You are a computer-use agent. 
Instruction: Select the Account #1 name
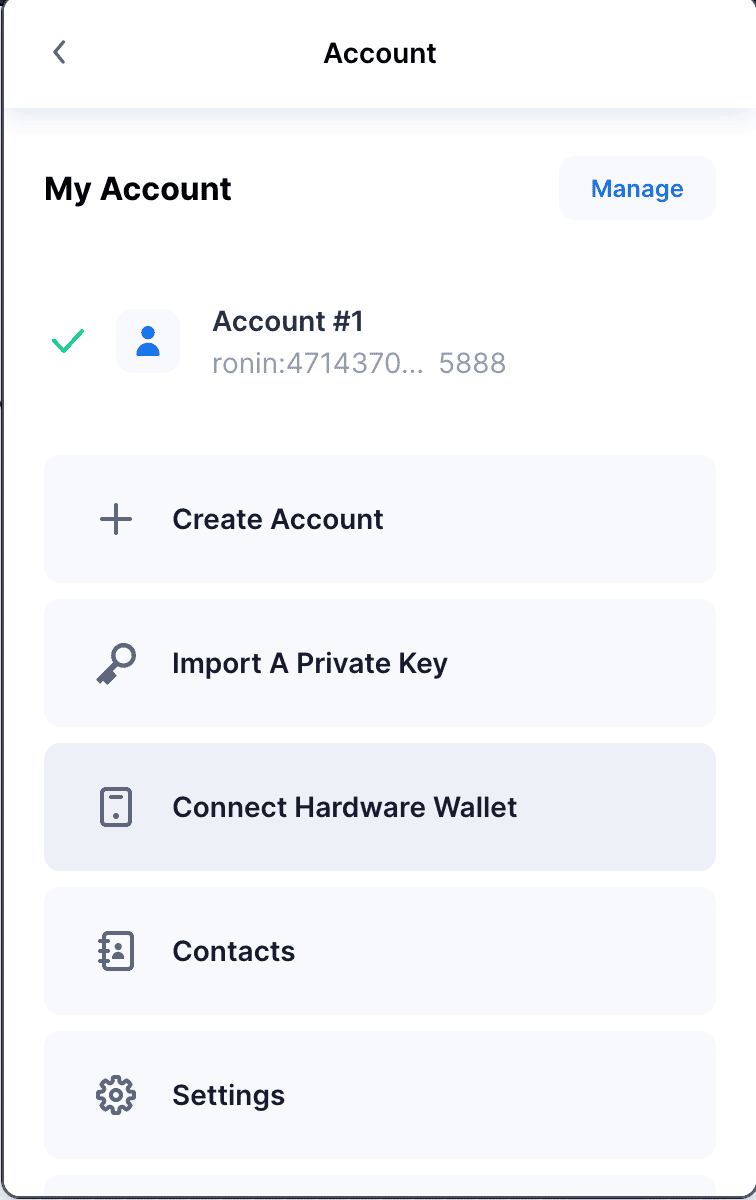pos(288,321)
